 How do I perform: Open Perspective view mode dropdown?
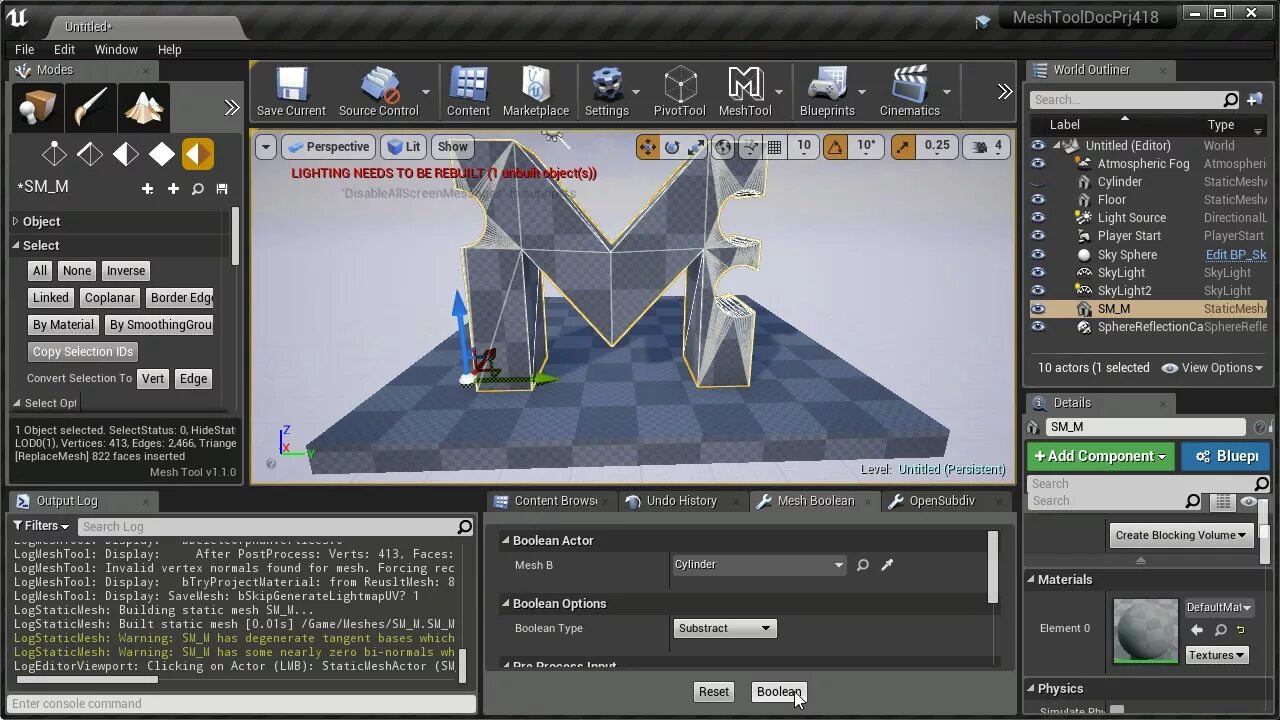point(329,147)
